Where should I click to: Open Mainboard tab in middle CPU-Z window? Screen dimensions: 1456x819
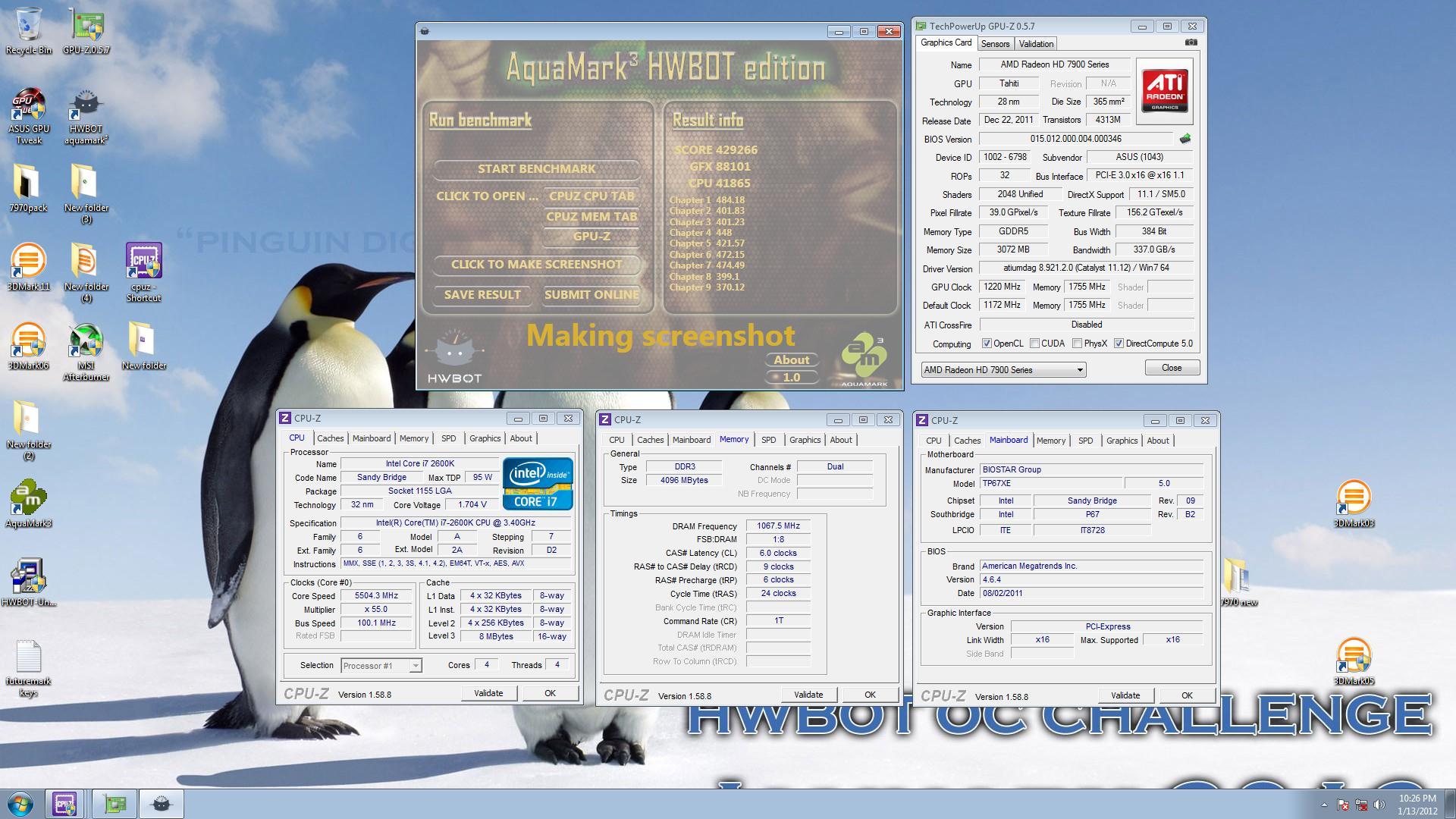tap(692, 440)
